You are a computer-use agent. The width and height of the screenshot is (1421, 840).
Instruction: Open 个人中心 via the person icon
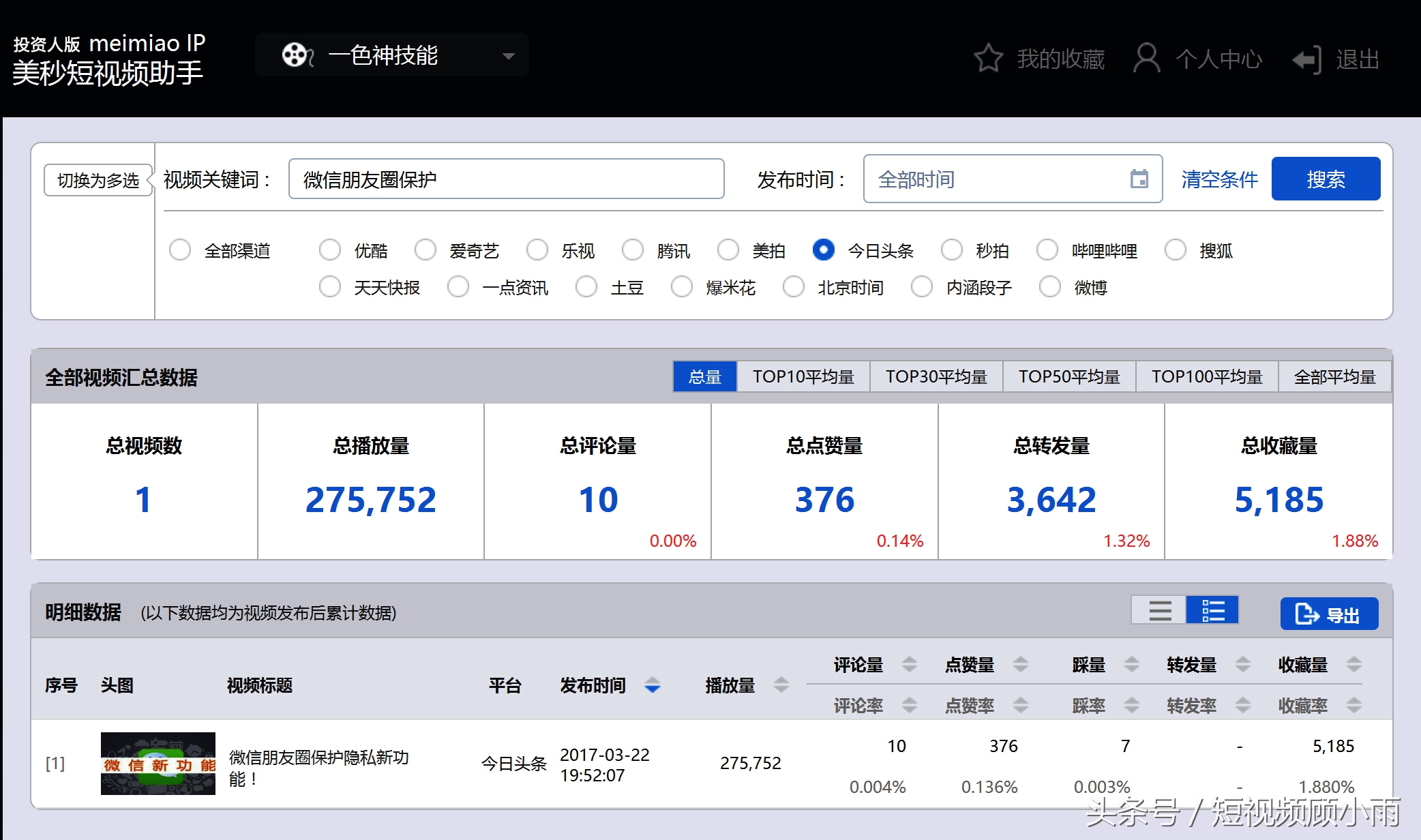tap(1148, 58)
